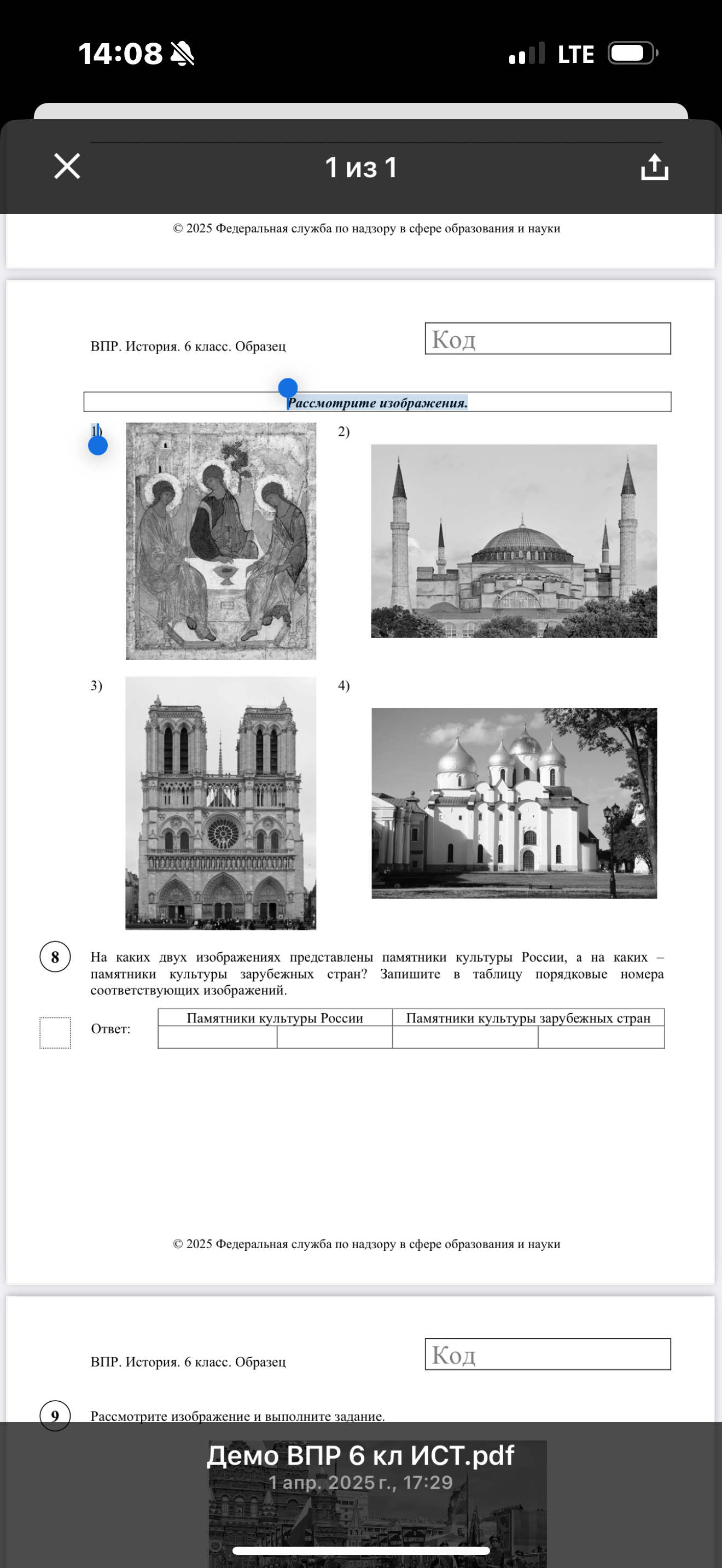Tap the lower blue selection handle near image 1

click(98, 446)
